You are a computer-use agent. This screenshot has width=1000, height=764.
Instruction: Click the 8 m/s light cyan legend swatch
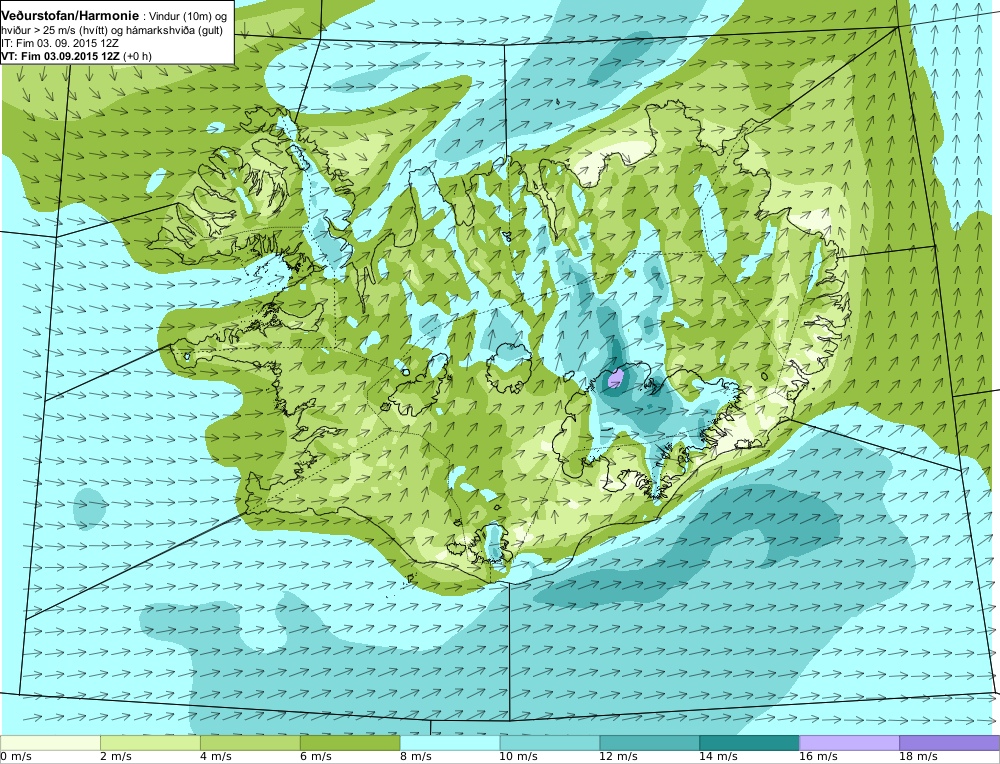450,743
